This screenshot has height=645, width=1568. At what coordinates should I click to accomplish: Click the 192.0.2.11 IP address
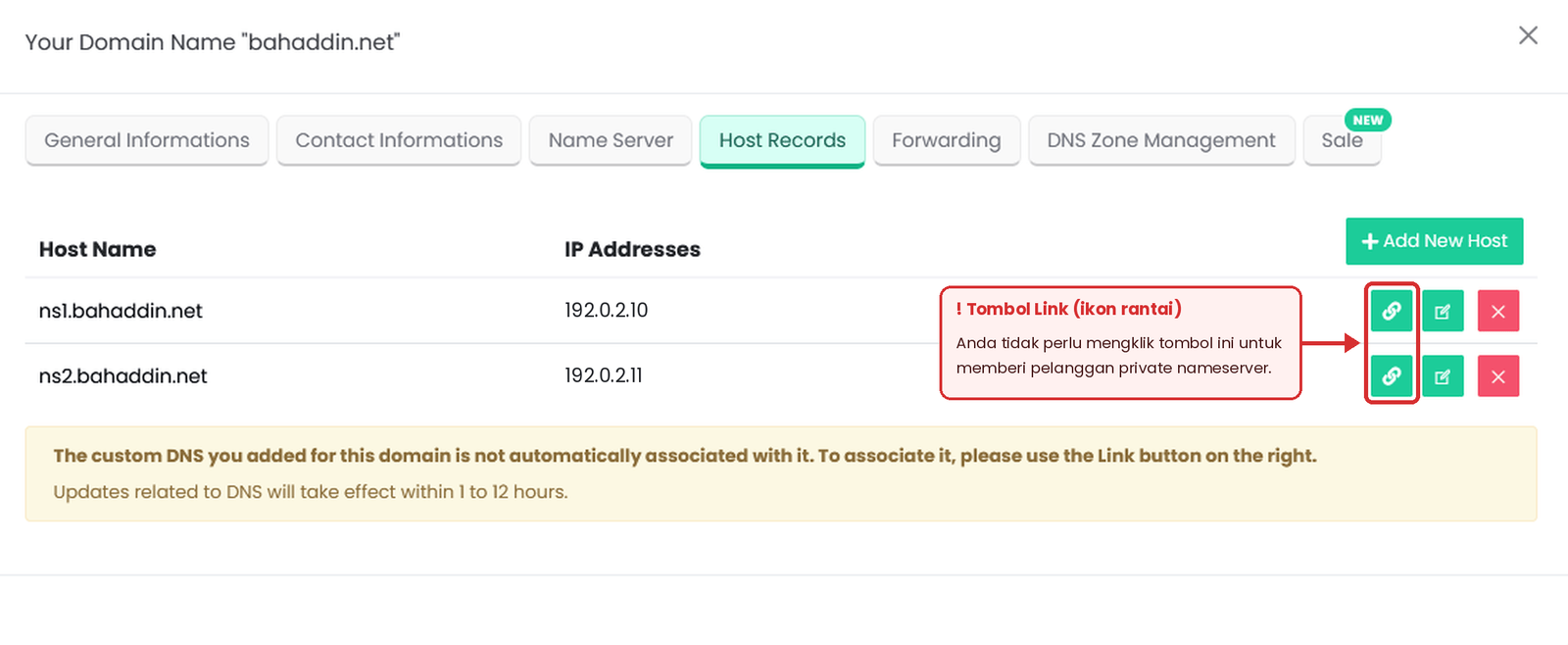(604, 375)
